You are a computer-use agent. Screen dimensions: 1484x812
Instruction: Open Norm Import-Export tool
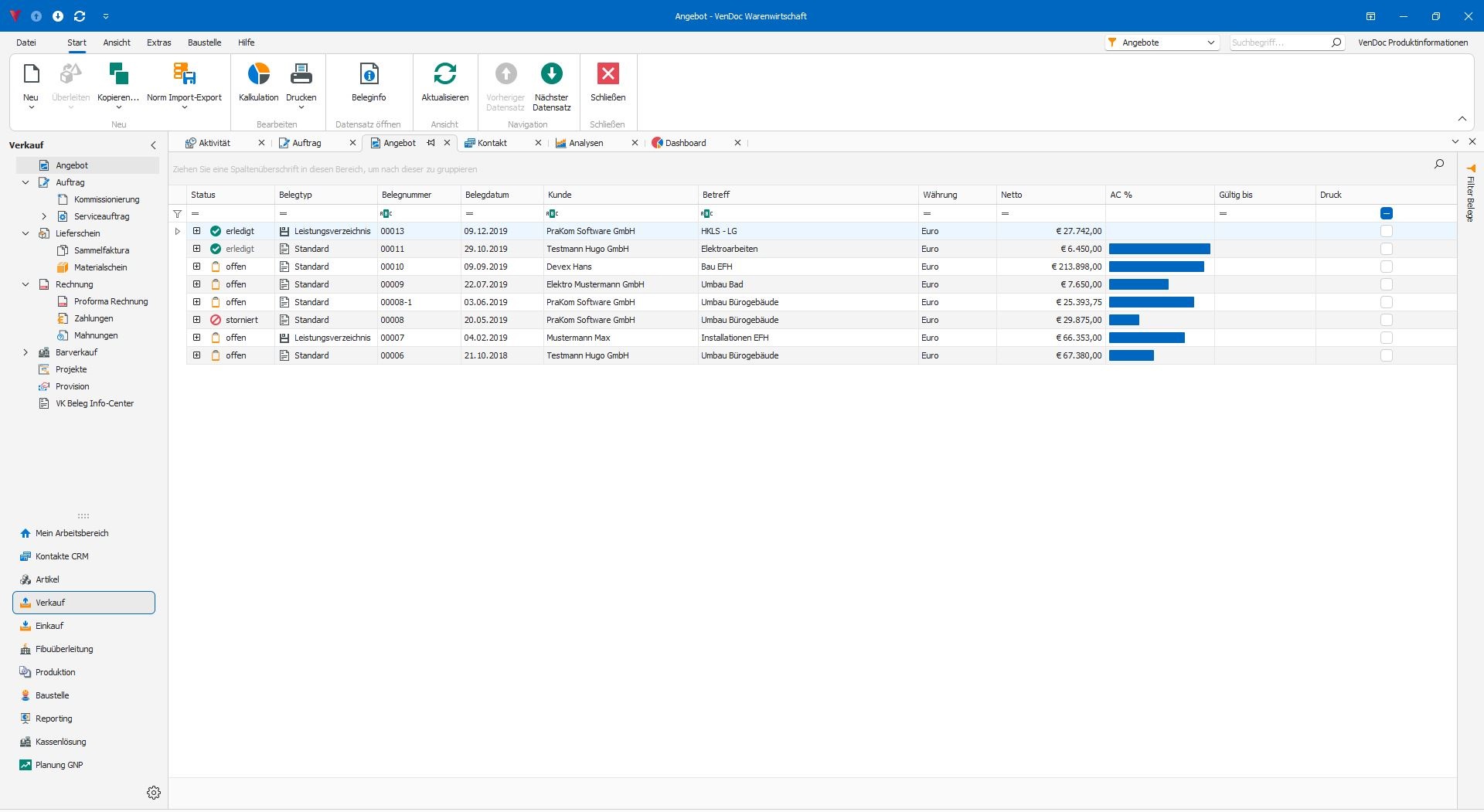click(184, 74)
